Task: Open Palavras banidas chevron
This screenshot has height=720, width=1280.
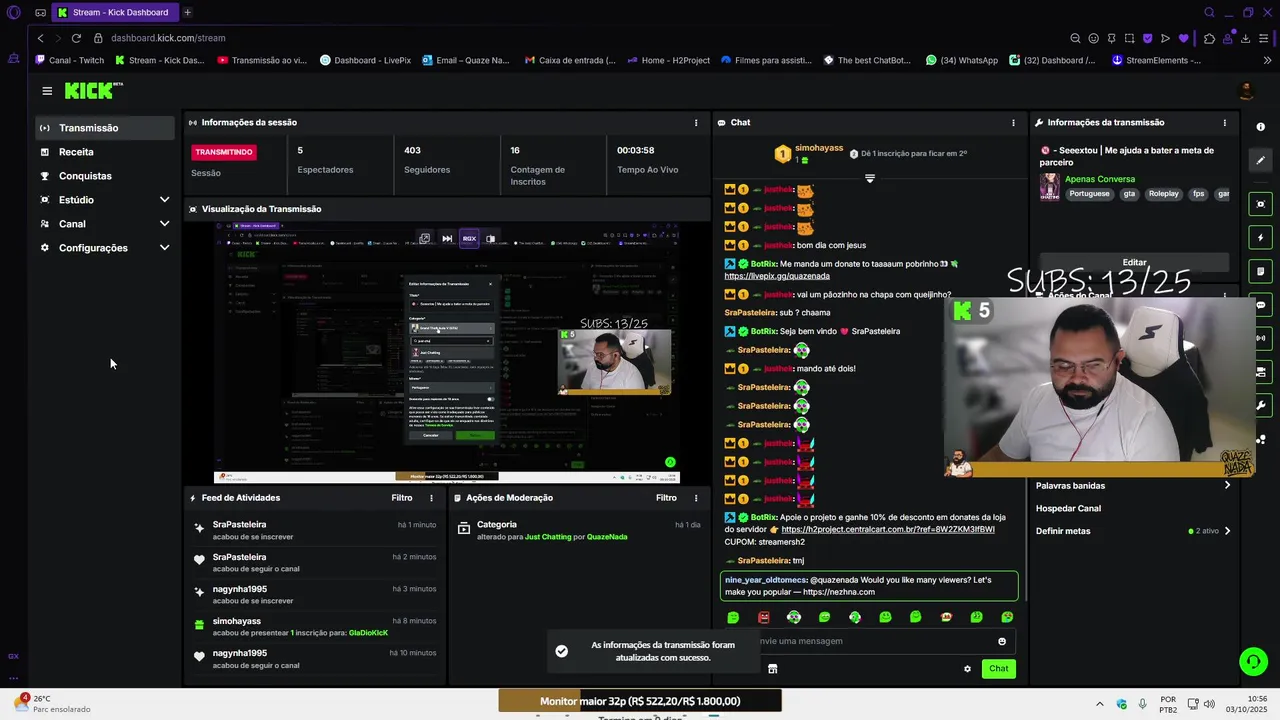Action: [x=1227, y=486]
